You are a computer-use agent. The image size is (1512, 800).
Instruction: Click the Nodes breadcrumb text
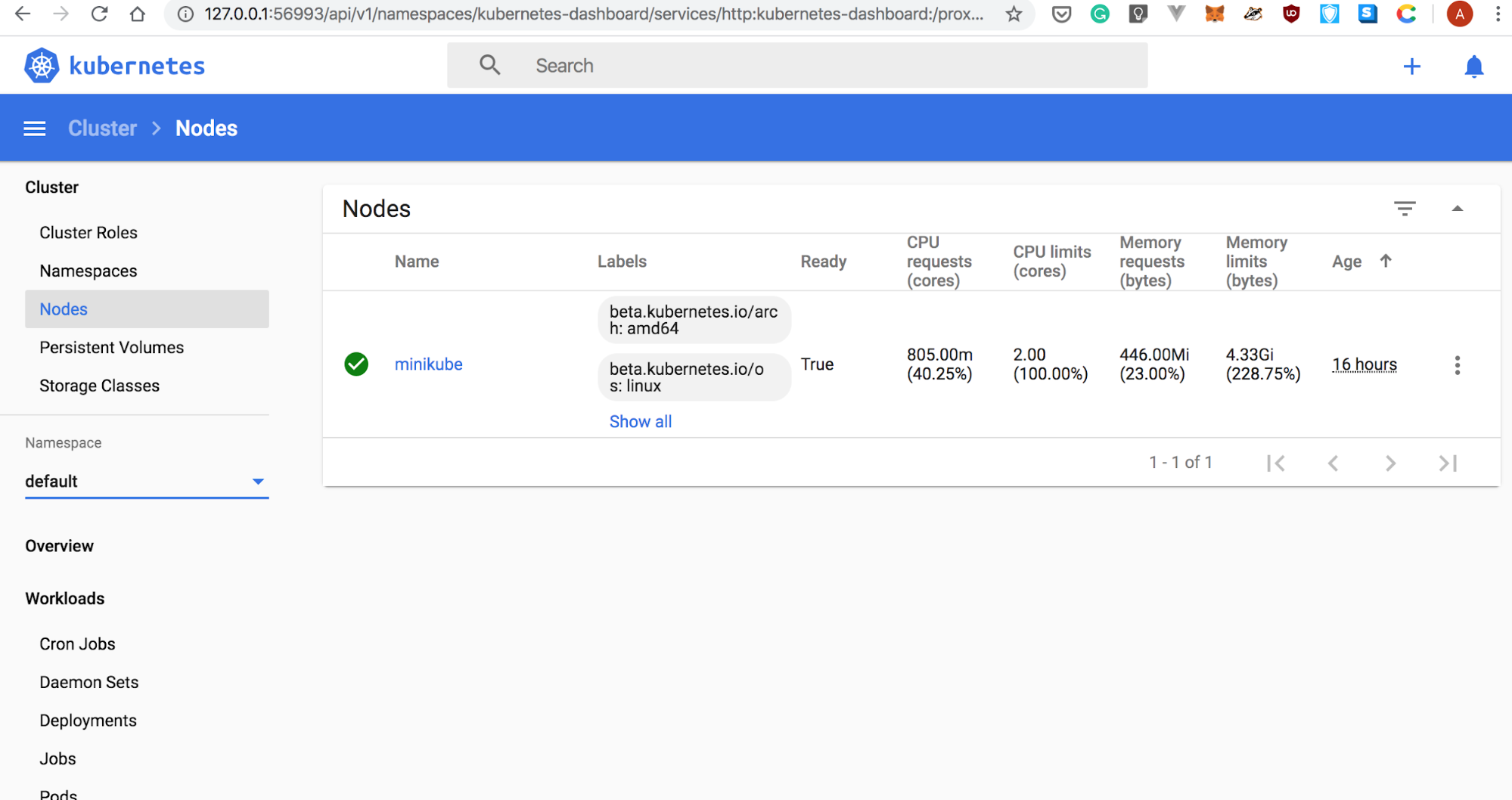click(x=206, y=129)
